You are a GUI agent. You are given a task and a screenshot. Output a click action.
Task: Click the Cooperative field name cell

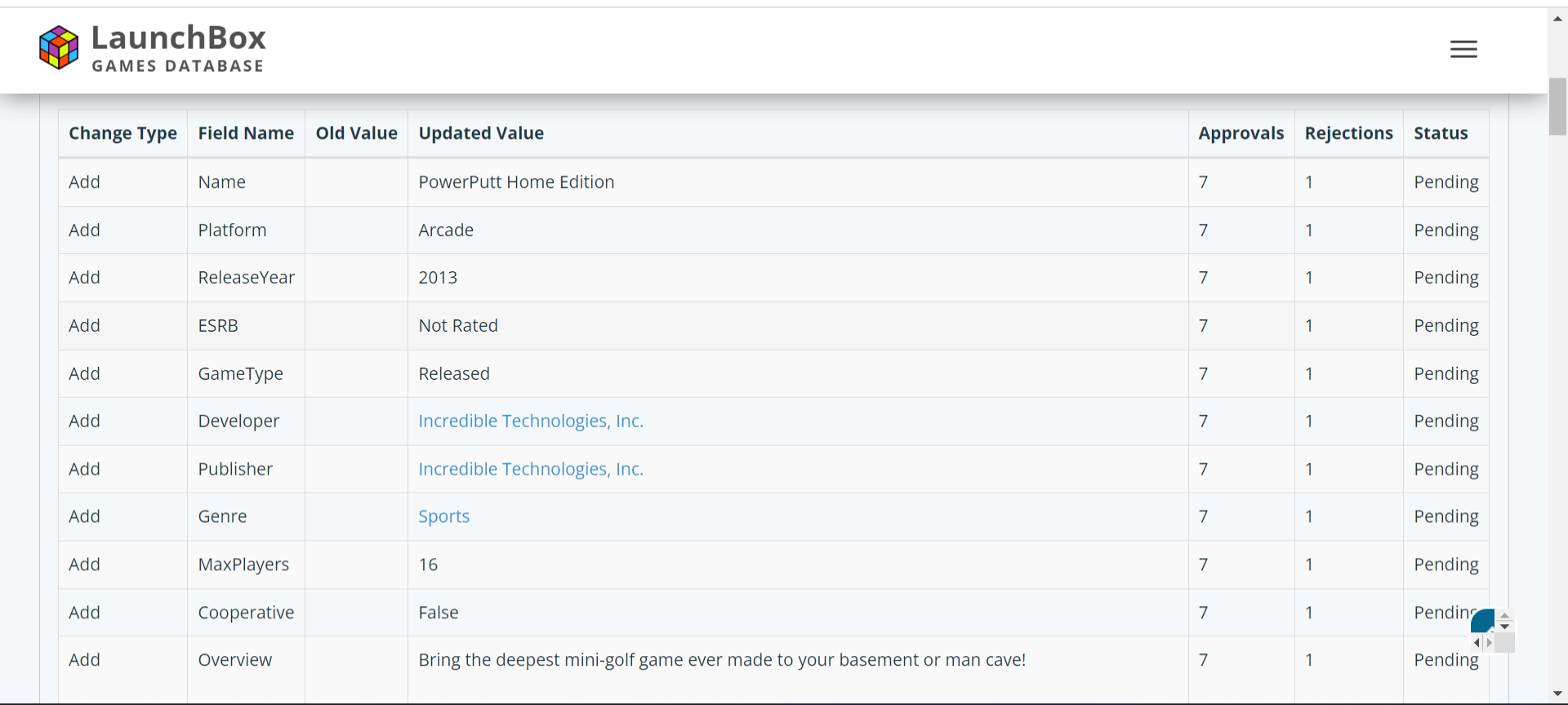click(x=246, y=613)
